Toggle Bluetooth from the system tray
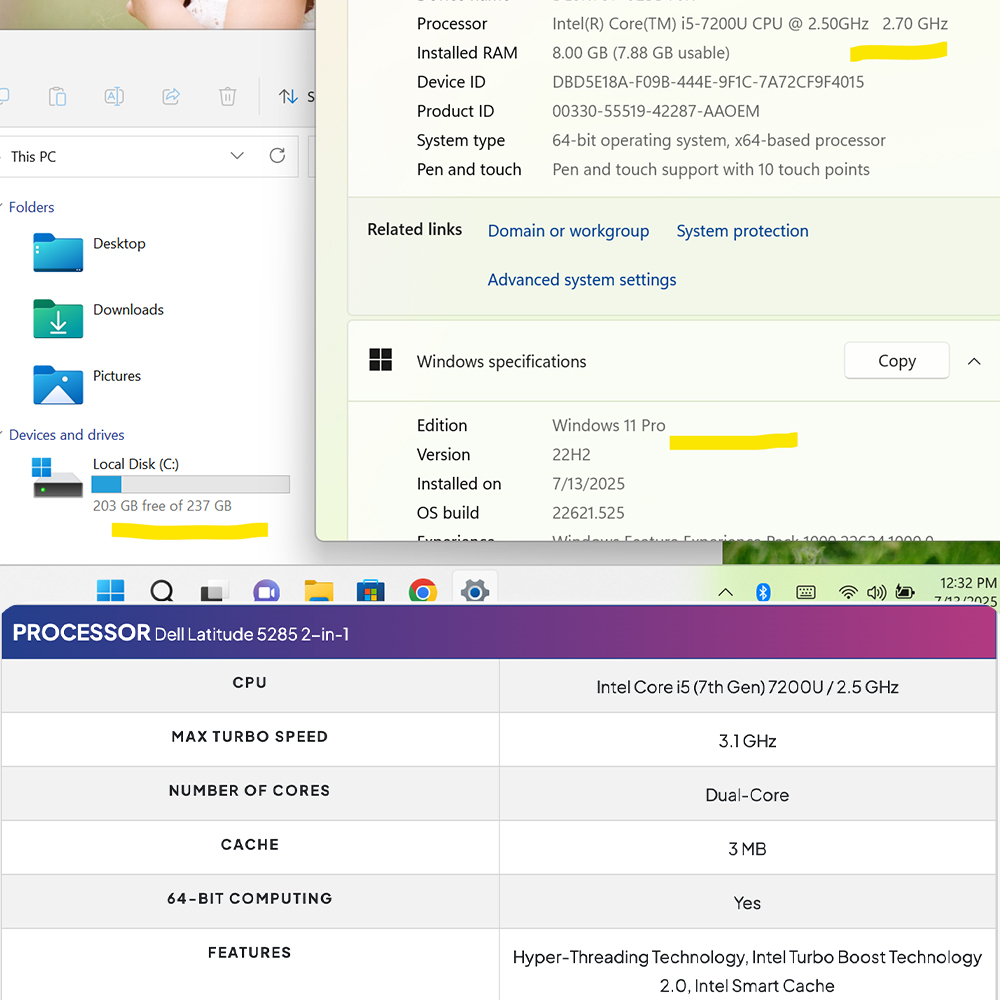This screenshot has height=1000, width=1000. pyautogui.click(x=763, y=591)
